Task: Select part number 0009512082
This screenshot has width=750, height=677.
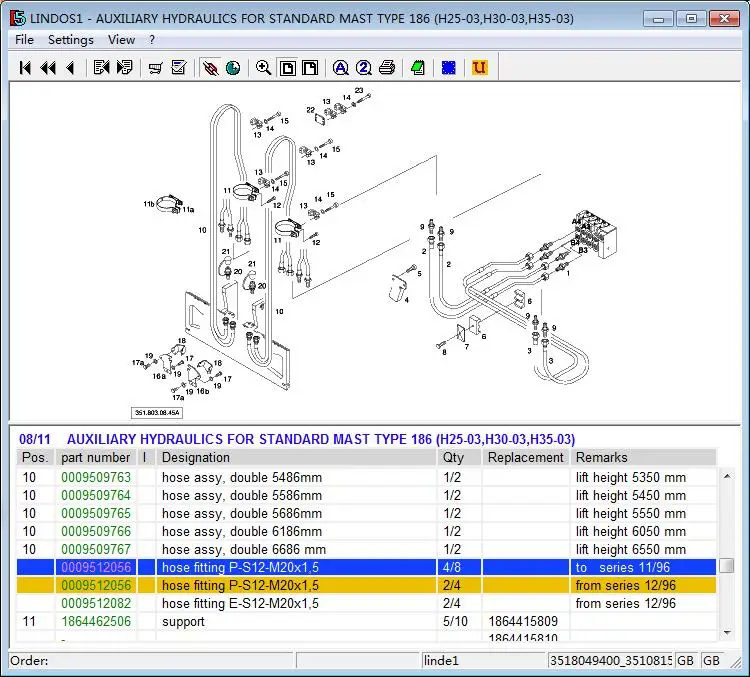Action: point(96,603)
